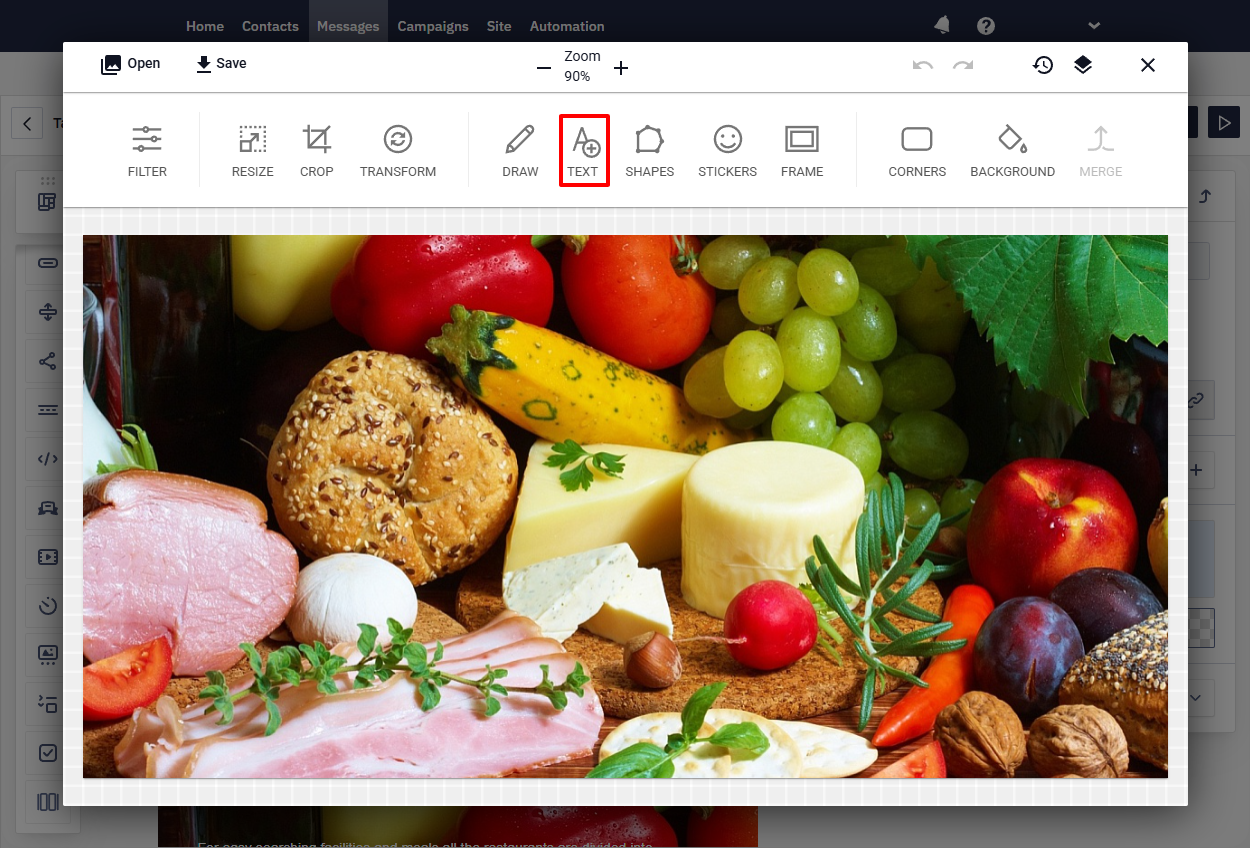Screen dimensions: 1250x848
Task: Open the editing history panel
Action: point(1043,65)
